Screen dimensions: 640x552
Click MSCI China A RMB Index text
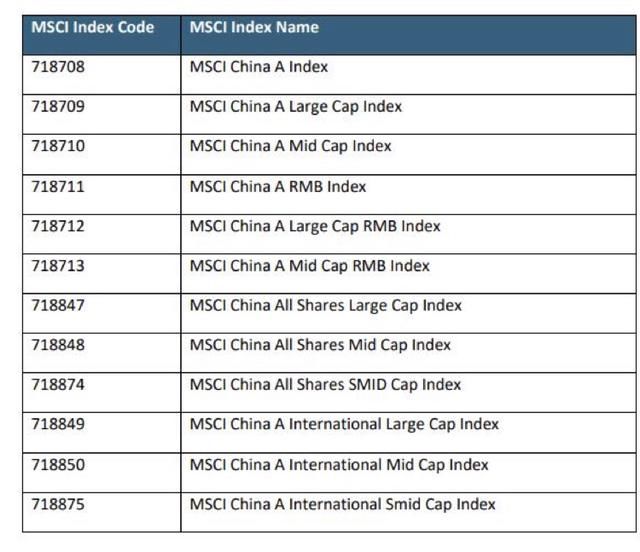278,186
